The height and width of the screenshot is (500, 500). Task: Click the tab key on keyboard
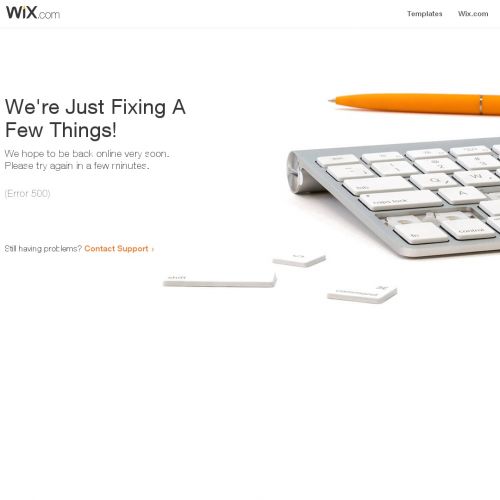coord(379,185)
